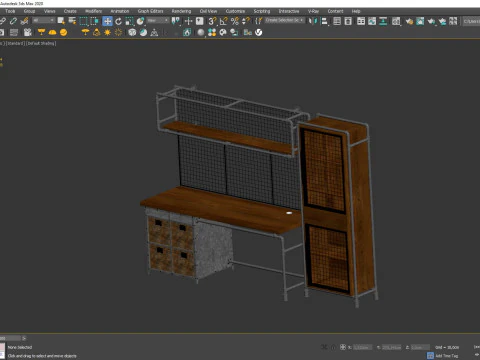The image size is (480, 360).
Task: Click the X coordinate field
Action: click(x=363, y=347)
